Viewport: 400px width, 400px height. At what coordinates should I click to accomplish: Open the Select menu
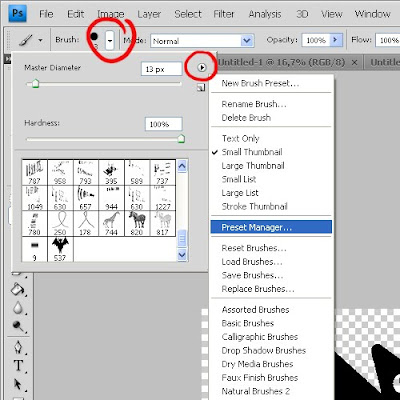(188, 14)
